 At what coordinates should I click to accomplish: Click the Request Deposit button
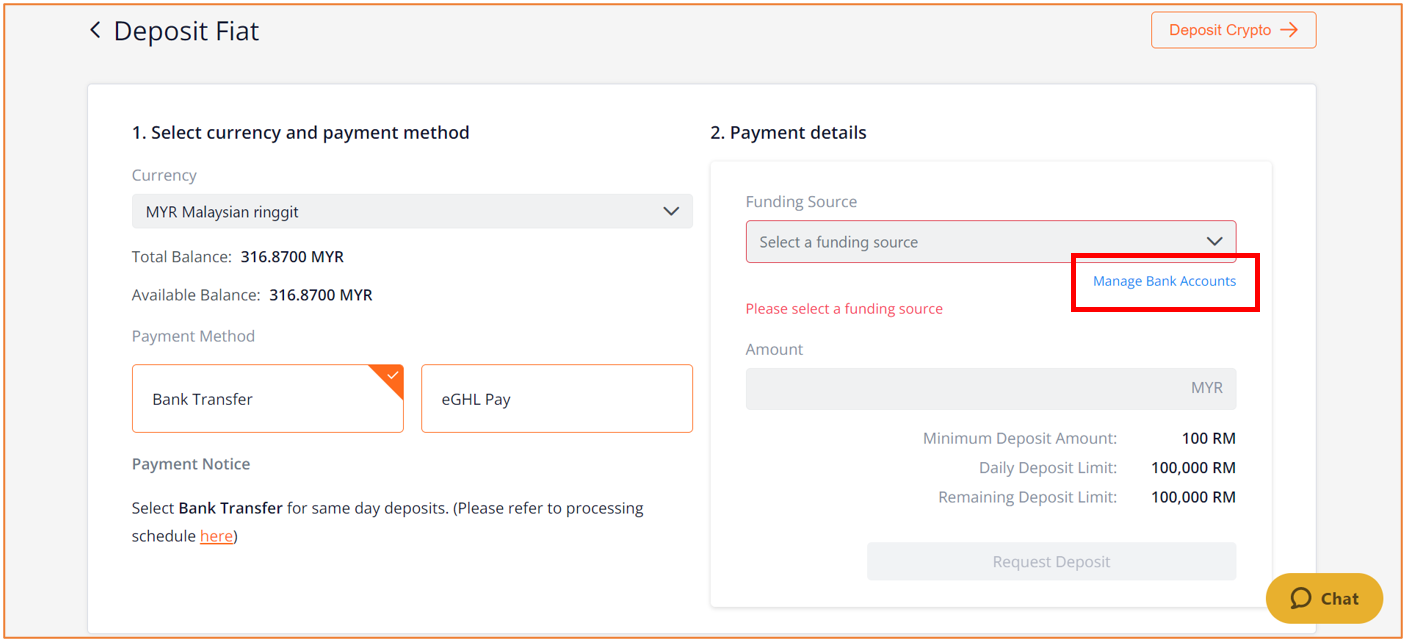1051,562
